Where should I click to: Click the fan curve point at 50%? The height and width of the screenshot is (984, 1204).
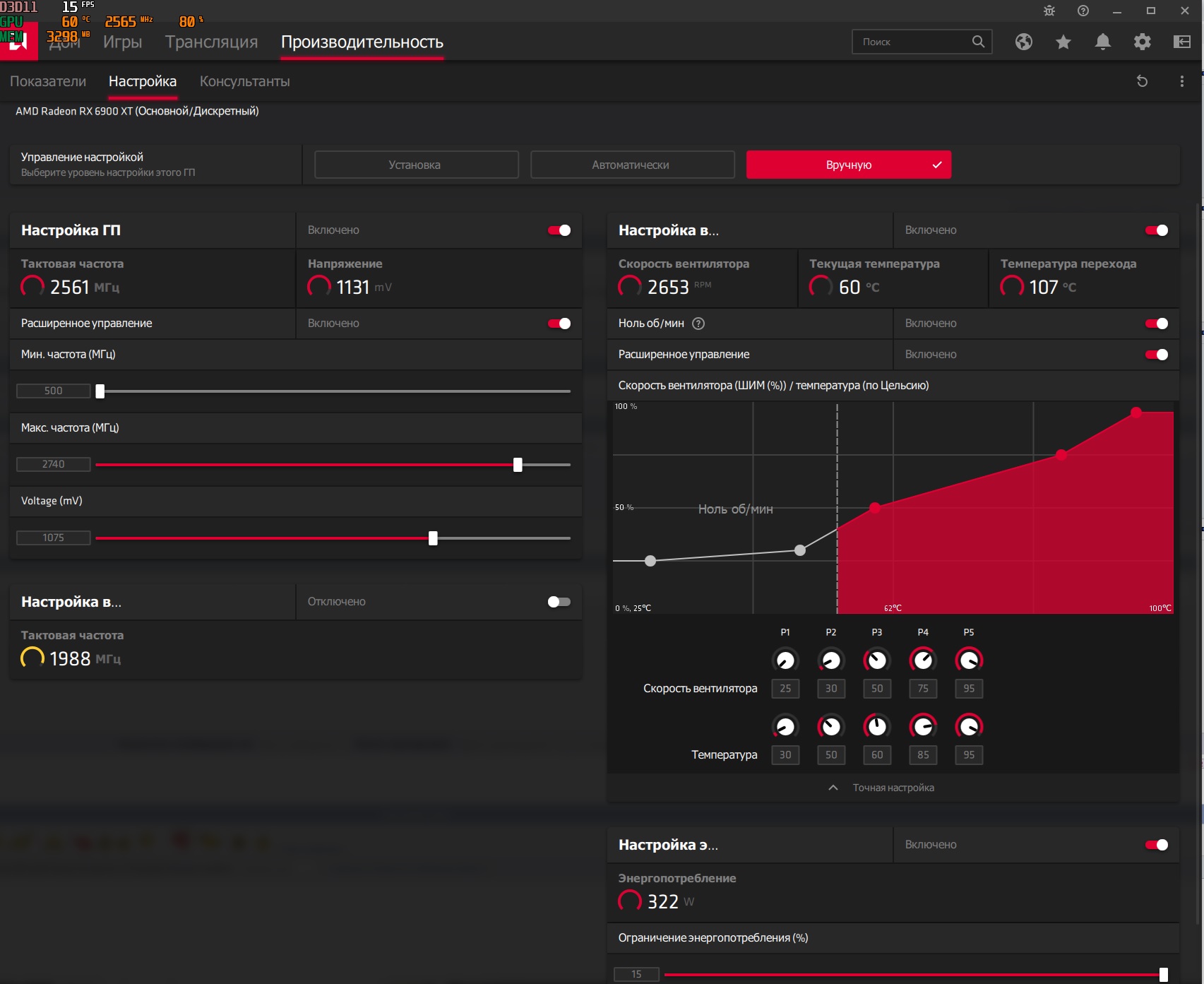875,508
